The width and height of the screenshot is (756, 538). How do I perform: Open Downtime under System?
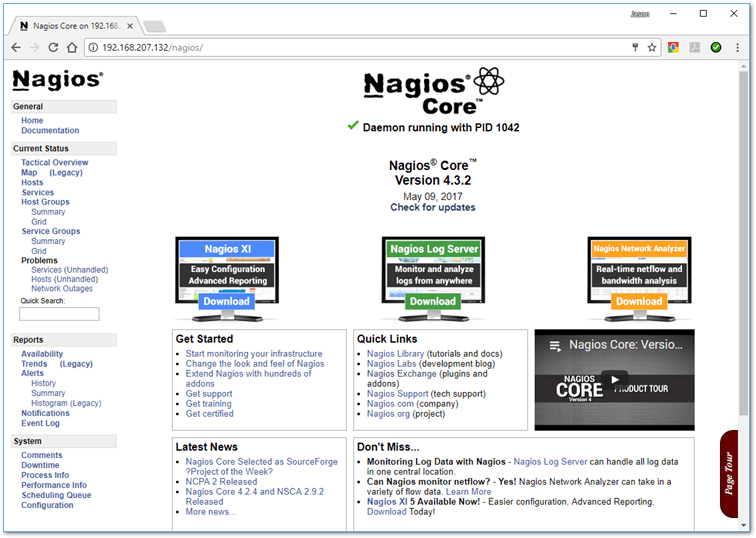tap(40, 465)
